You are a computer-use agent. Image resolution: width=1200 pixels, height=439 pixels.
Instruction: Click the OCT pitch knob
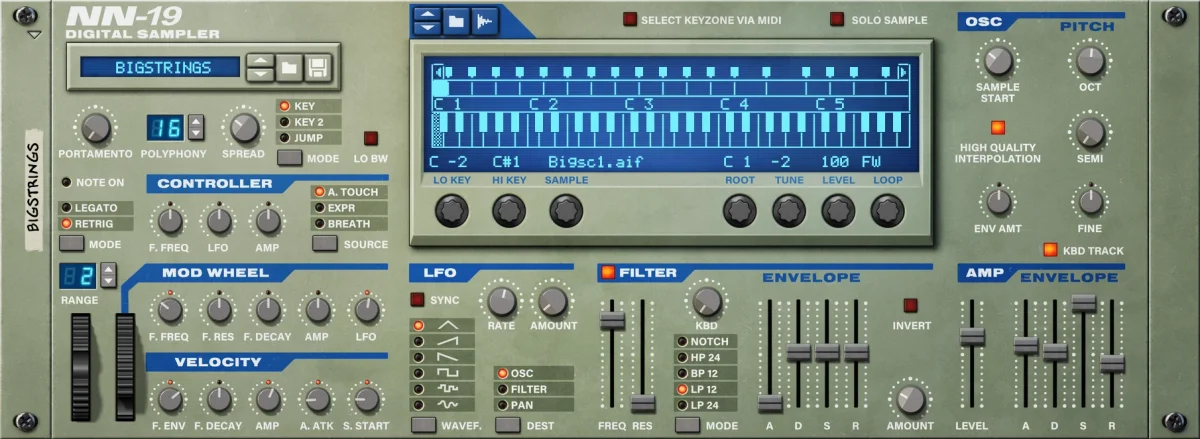pyautogui.click(x=1090, y=60)
